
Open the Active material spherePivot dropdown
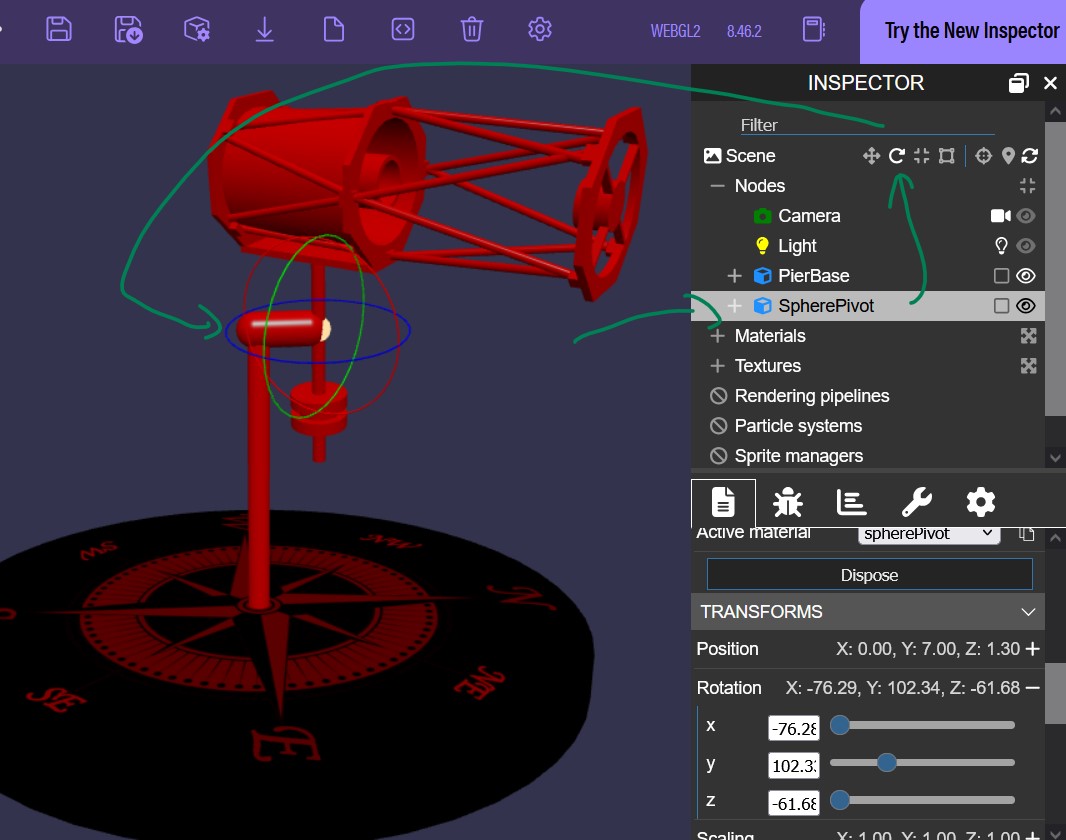[x=929, y=534]
